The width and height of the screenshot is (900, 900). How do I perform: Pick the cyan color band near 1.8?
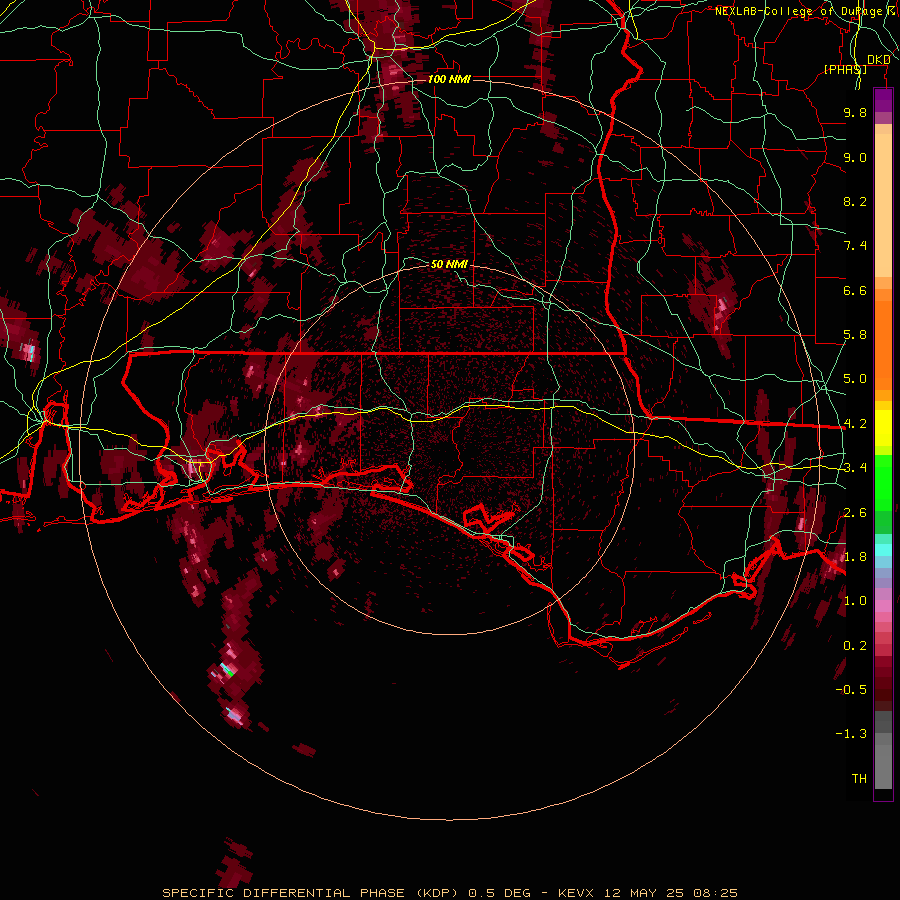(883, 550)
